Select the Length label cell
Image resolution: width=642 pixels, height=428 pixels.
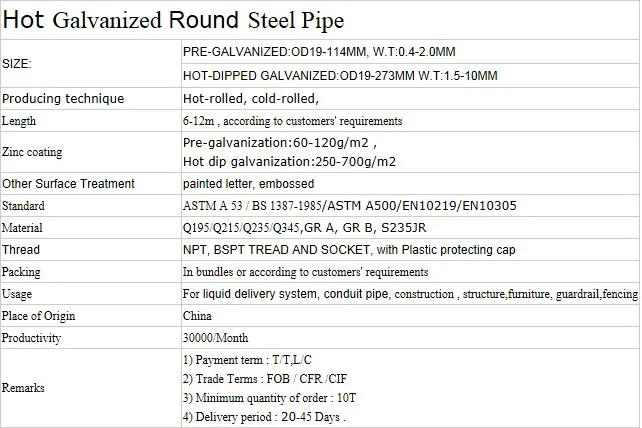tap(21, 120)
